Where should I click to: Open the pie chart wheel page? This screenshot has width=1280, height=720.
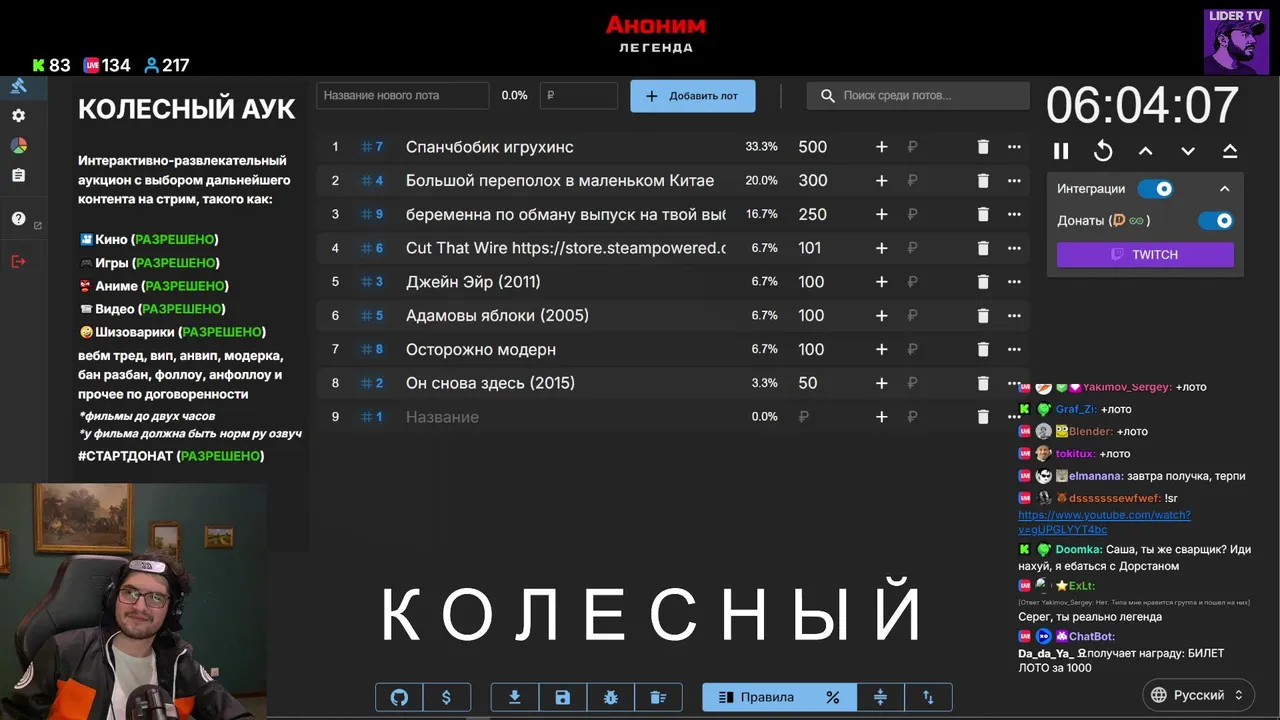pos(18,146)
